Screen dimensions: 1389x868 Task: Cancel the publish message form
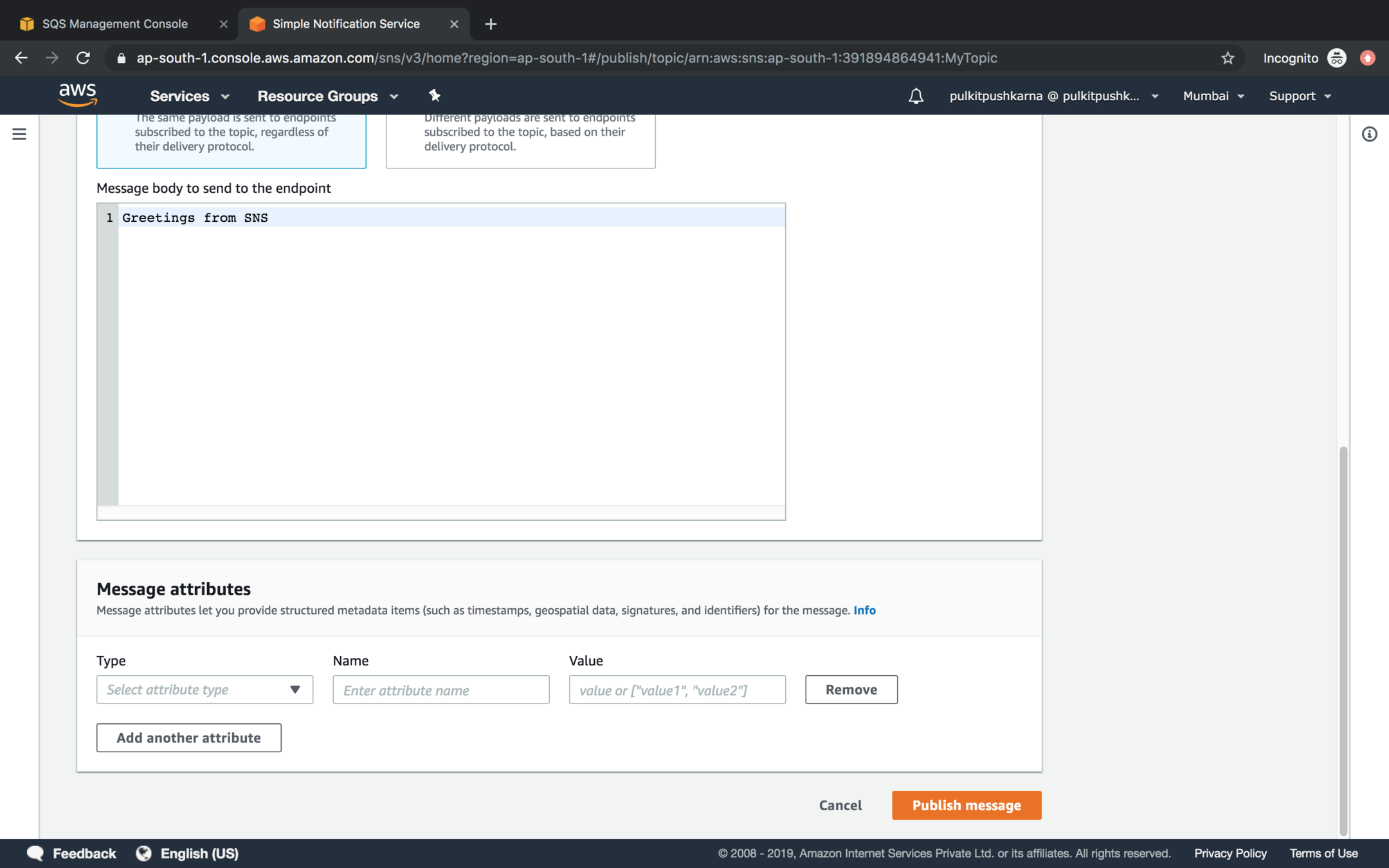840,805
